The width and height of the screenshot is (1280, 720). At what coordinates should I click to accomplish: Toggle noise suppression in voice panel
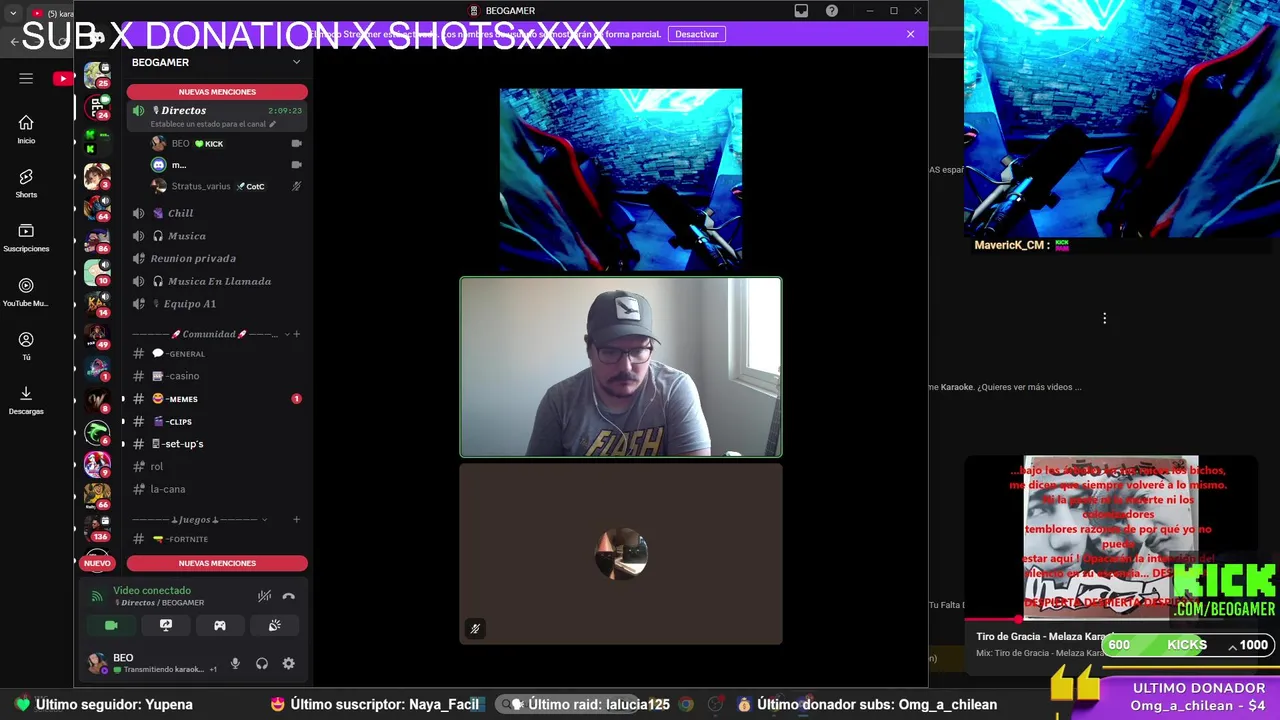point(264,596)
